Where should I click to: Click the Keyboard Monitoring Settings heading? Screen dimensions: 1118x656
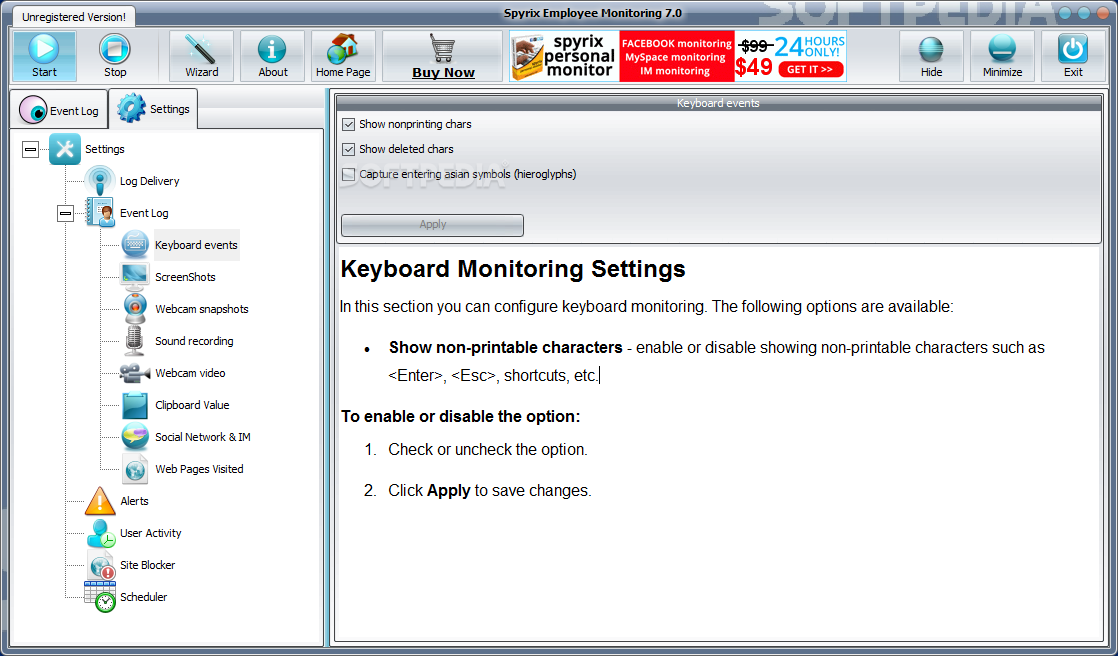click(x=513, y=269)
